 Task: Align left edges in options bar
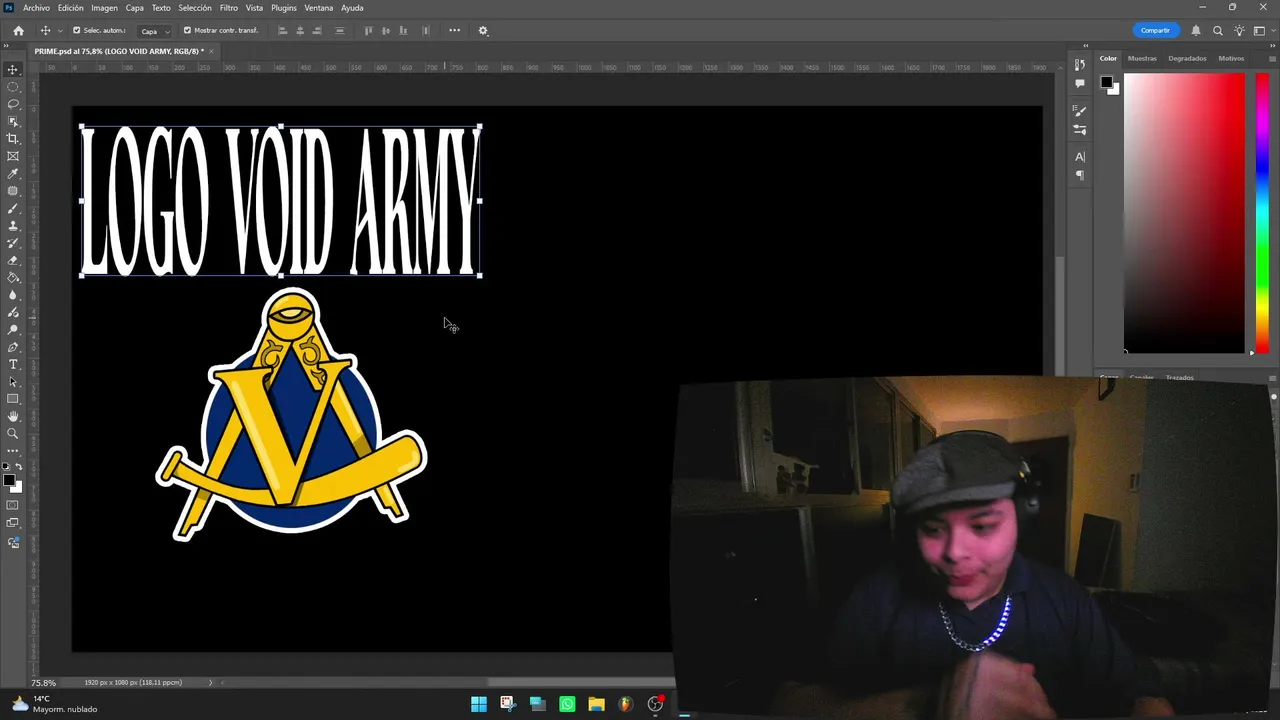[x=282, y=31]
